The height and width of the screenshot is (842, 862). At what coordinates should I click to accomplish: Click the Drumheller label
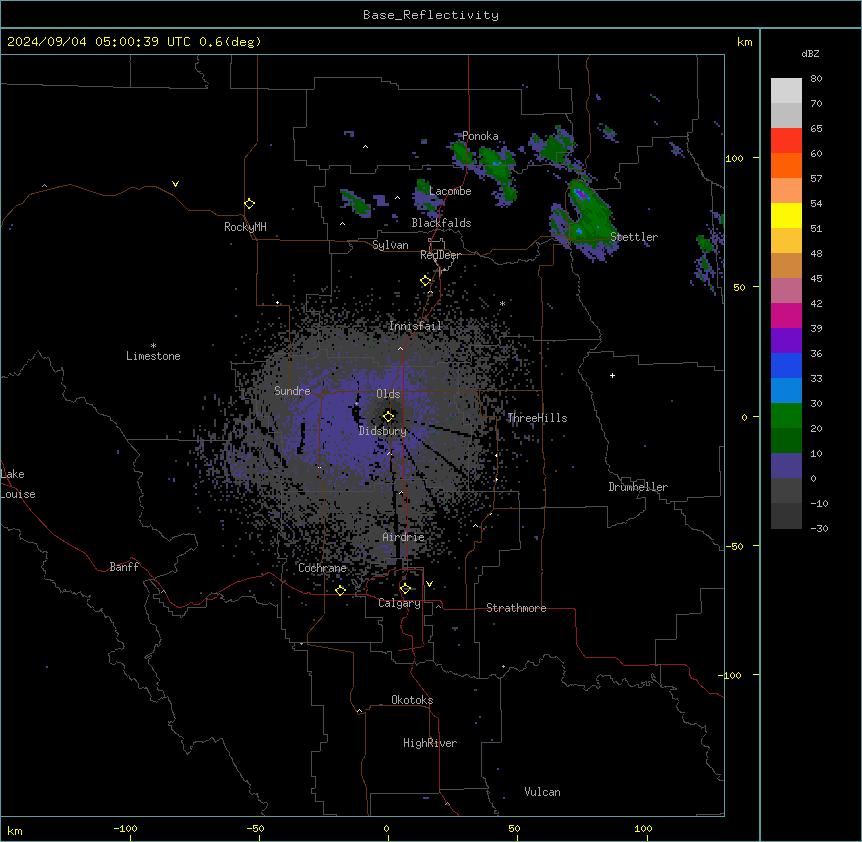[x=638, y=487]
